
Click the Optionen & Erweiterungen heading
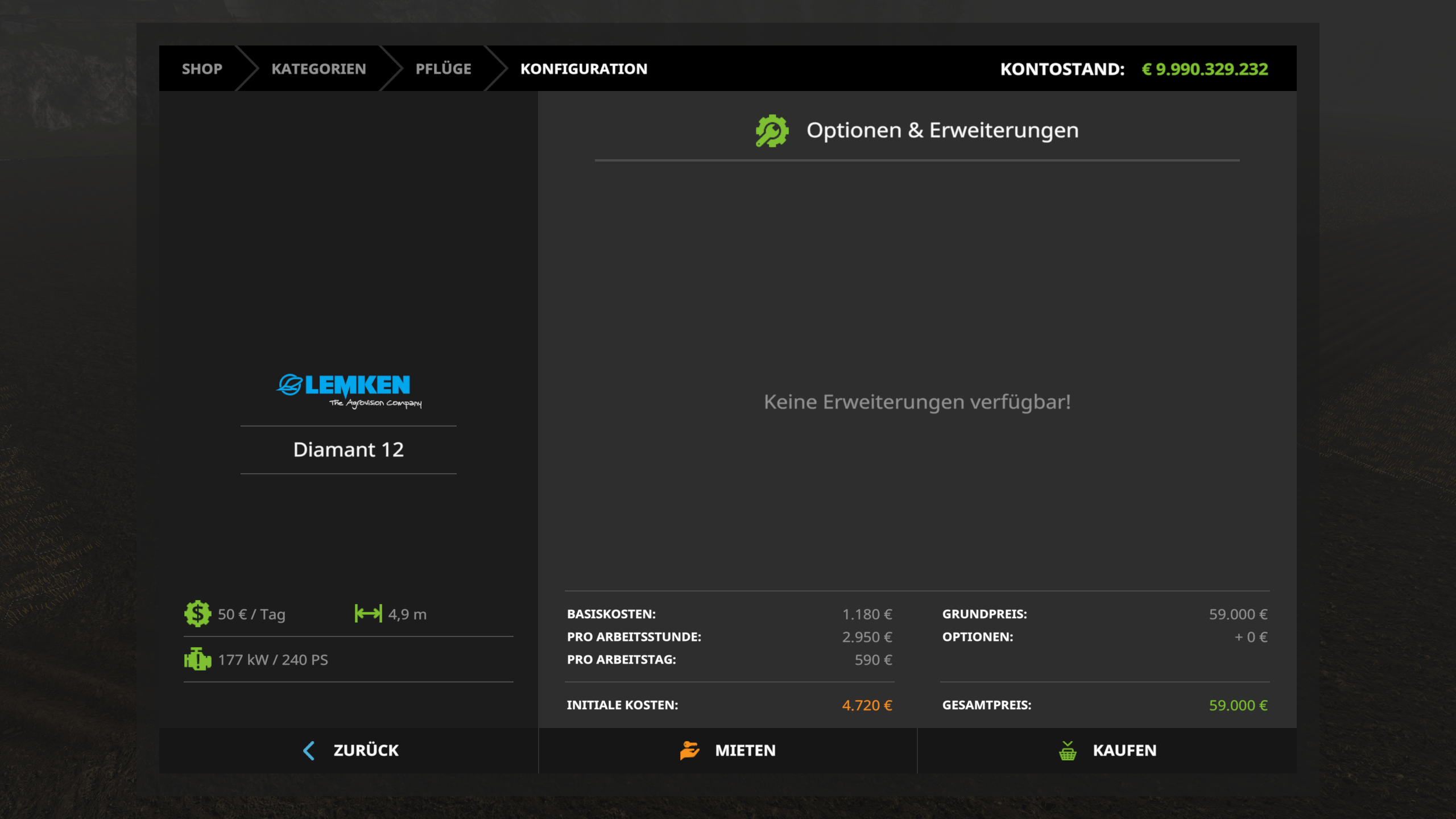pos(942,130)
